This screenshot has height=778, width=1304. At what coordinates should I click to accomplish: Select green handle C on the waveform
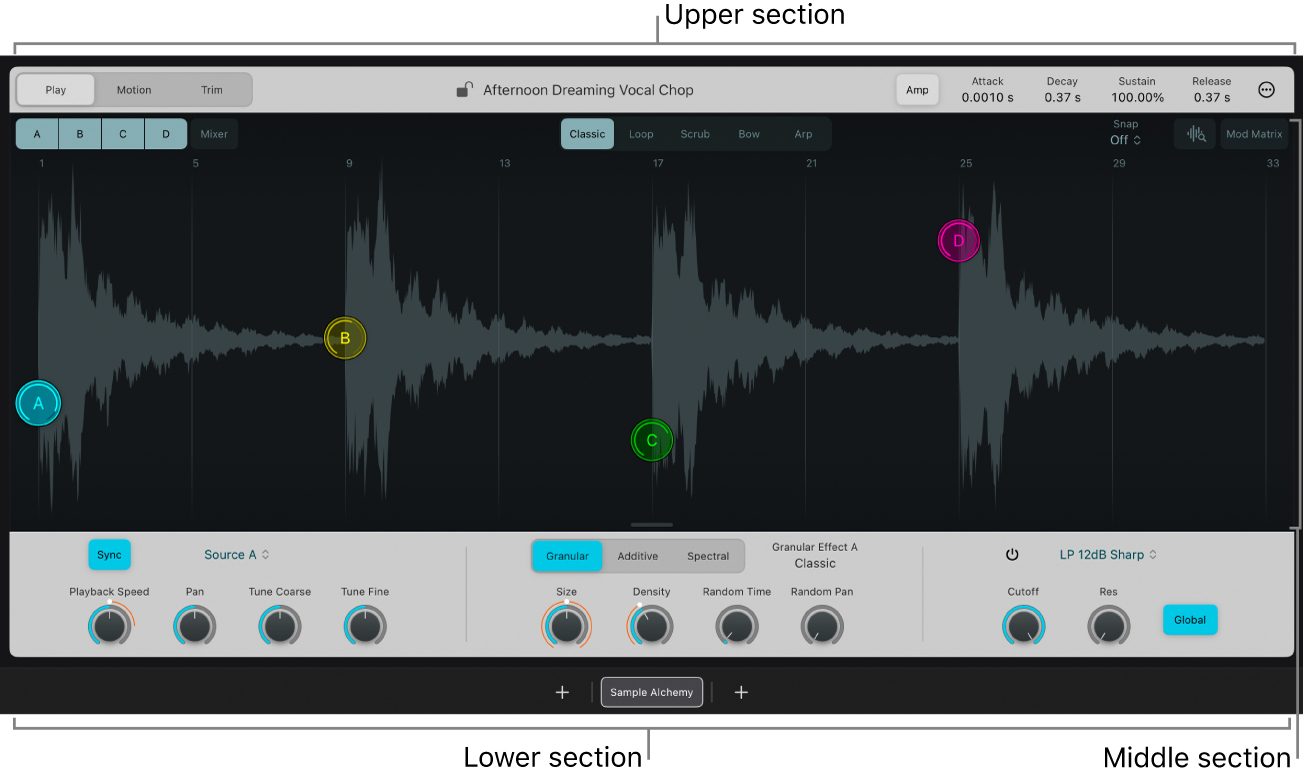tap(651, 440)
